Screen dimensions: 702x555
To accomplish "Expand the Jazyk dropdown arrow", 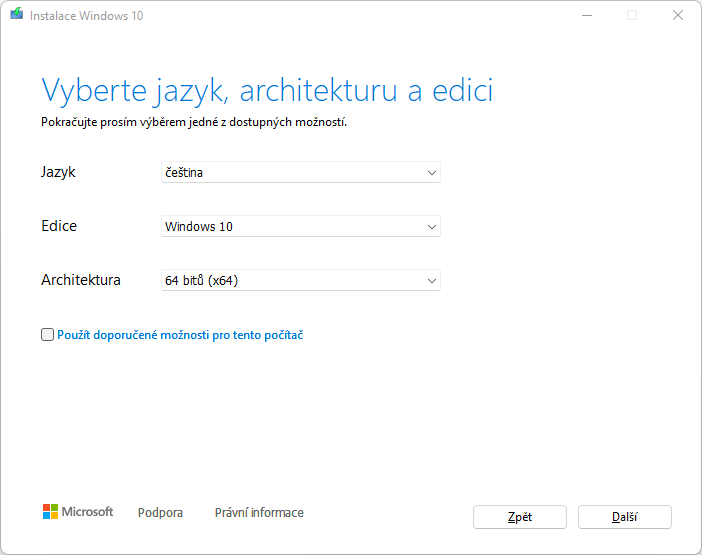I will [432, 173].
